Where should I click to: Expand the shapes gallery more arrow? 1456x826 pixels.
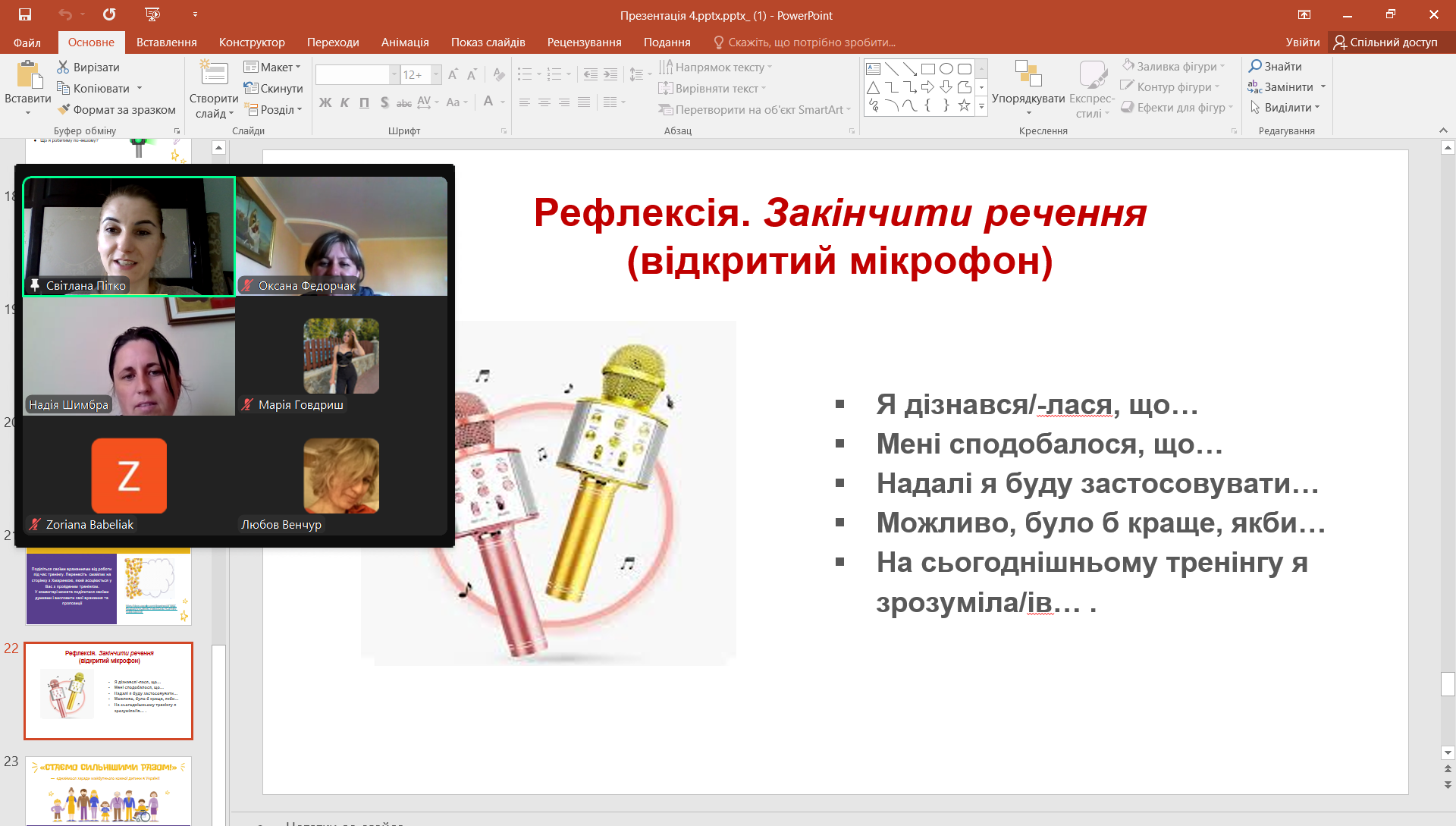click(x=981, y=107)
